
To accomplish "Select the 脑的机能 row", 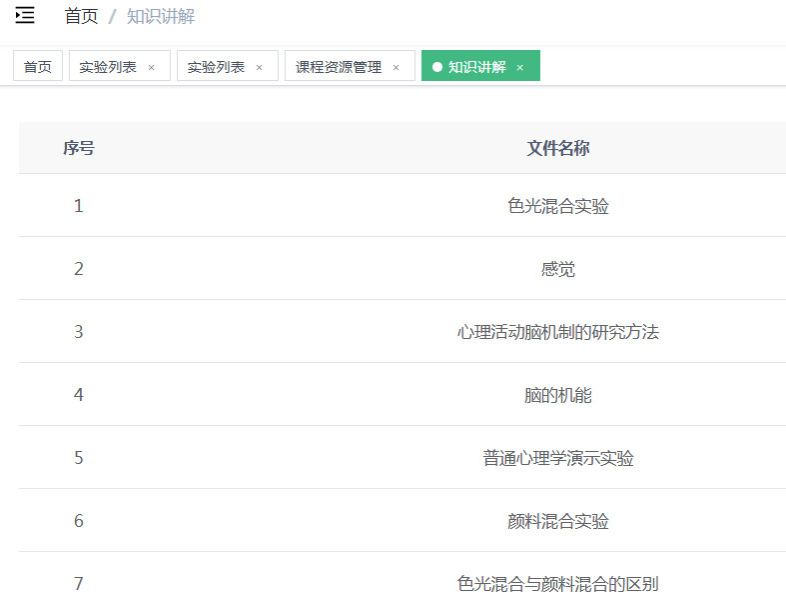I will click(x=558, y=395).
